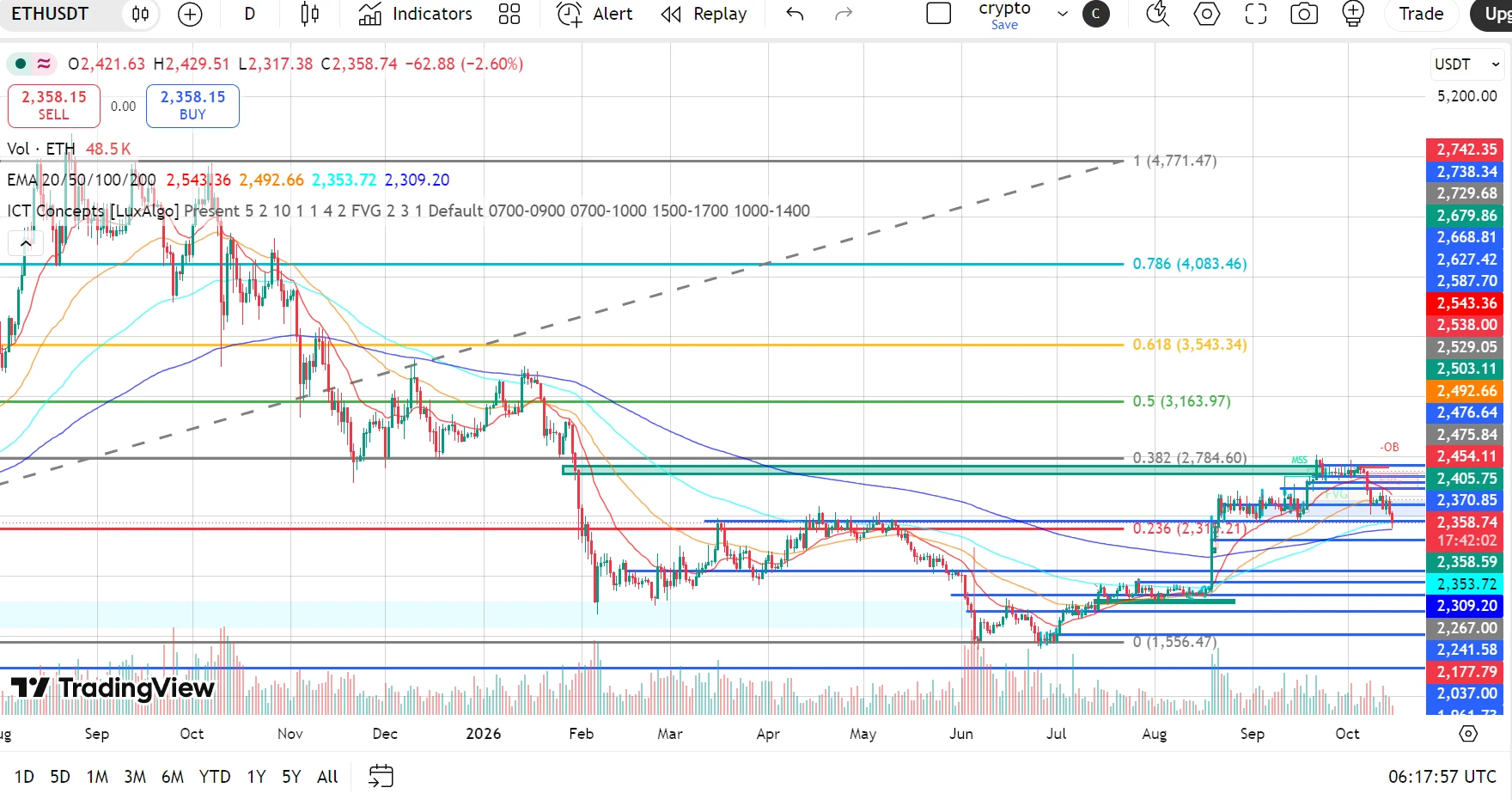Click the Upgrade button
The width and height of the screenshot is (1512, 800).
[1491, 14]
